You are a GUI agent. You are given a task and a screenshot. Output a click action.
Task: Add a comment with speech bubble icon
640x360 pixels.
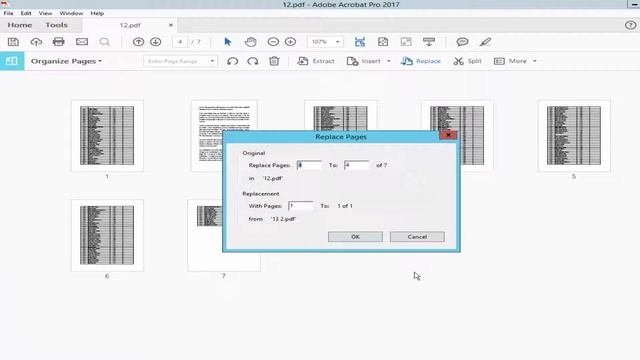462,42
